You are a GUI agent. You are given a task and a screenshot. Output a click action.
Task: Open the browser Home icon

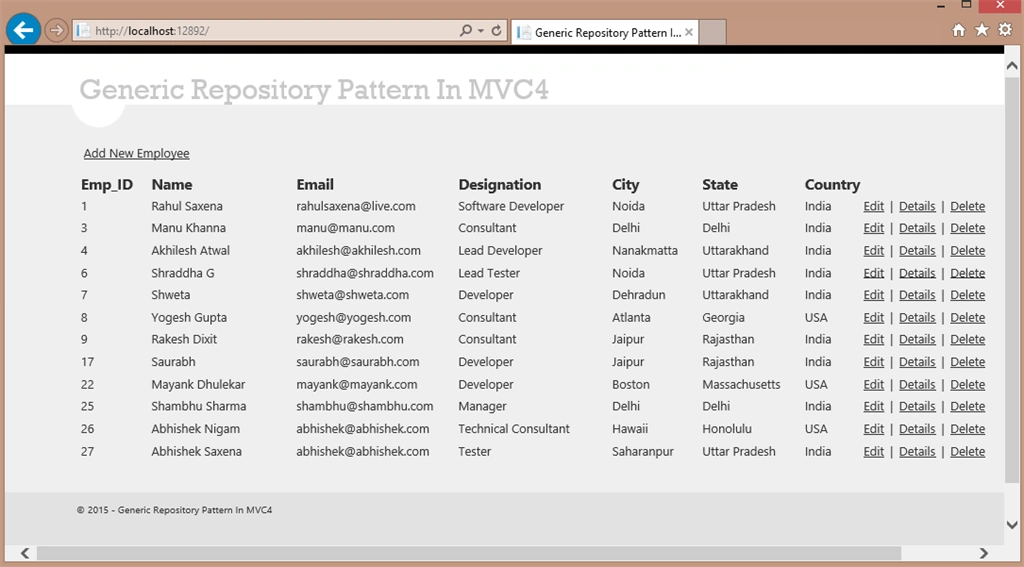point(959,30)
